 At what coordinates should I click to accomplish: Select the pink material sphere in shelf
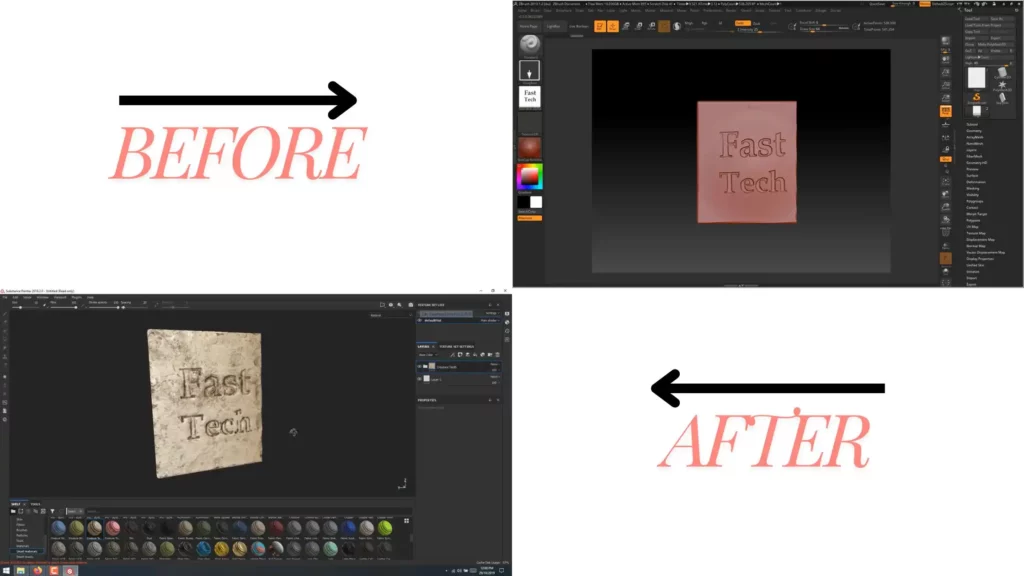click(112, 528)
